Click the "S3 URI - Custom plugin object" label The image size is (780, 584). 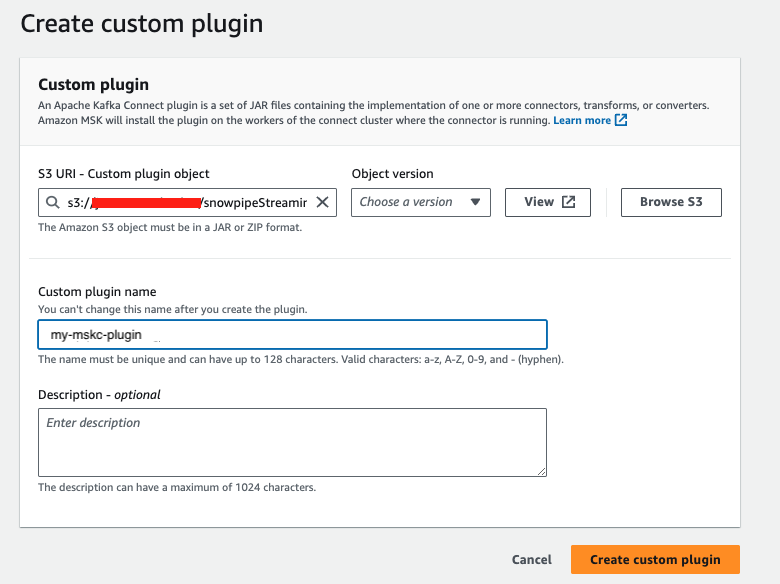click(x=124, y=174)
